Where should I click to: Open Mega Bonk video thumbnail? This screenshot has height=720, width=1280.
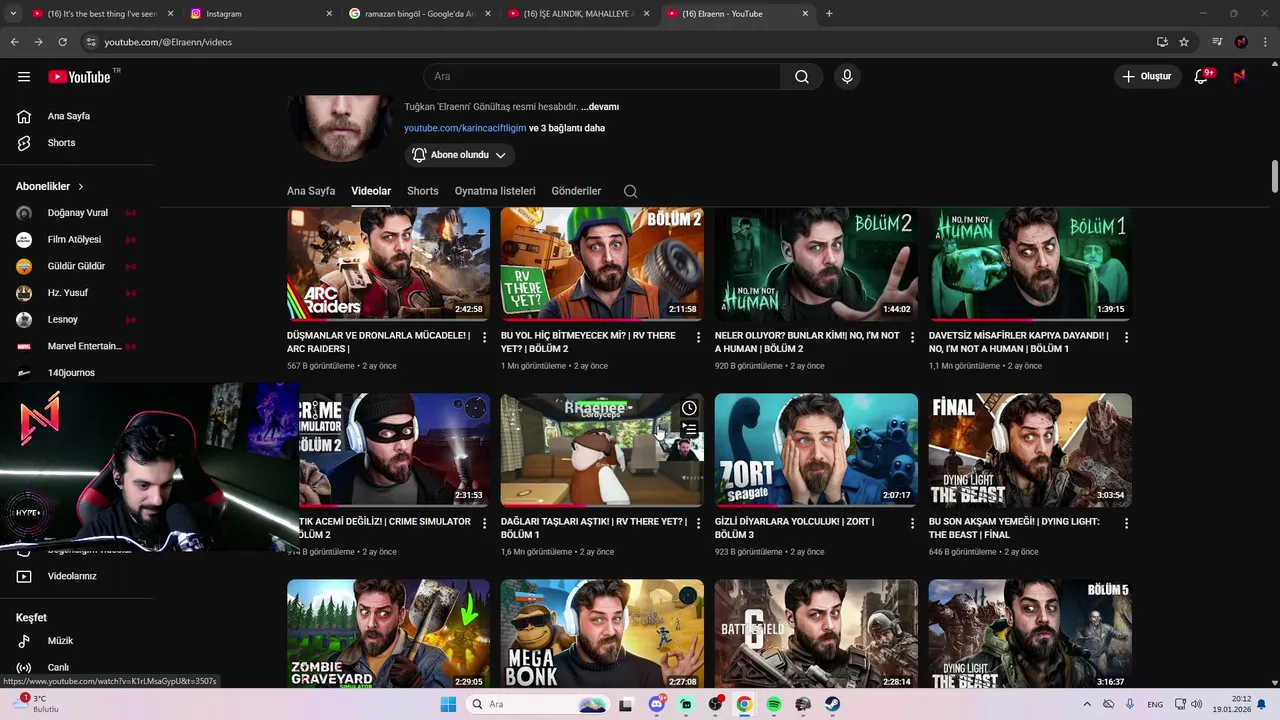[x=602, y=634]
